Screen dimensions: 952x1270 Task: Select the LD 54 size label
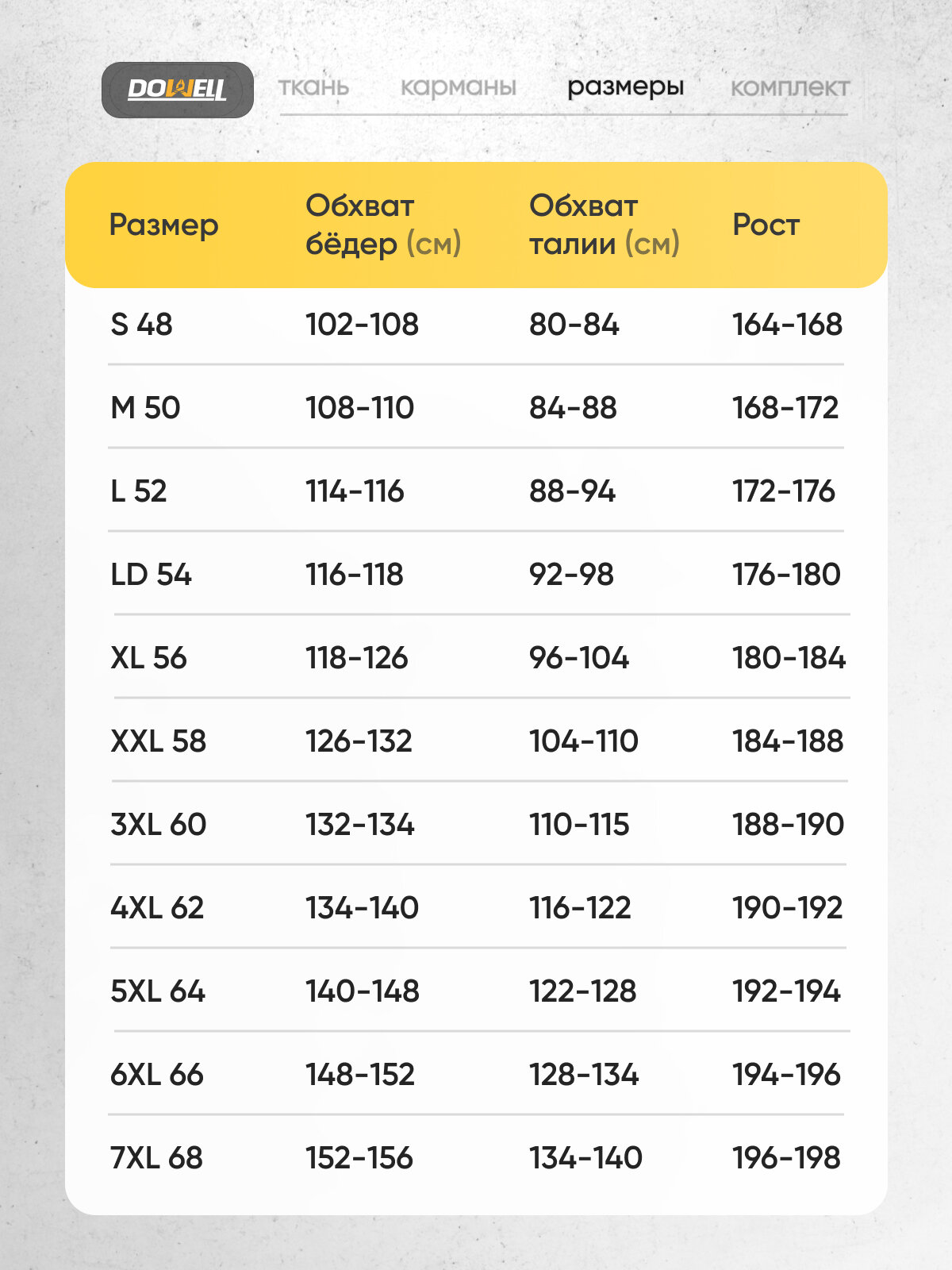pos(151,574)
